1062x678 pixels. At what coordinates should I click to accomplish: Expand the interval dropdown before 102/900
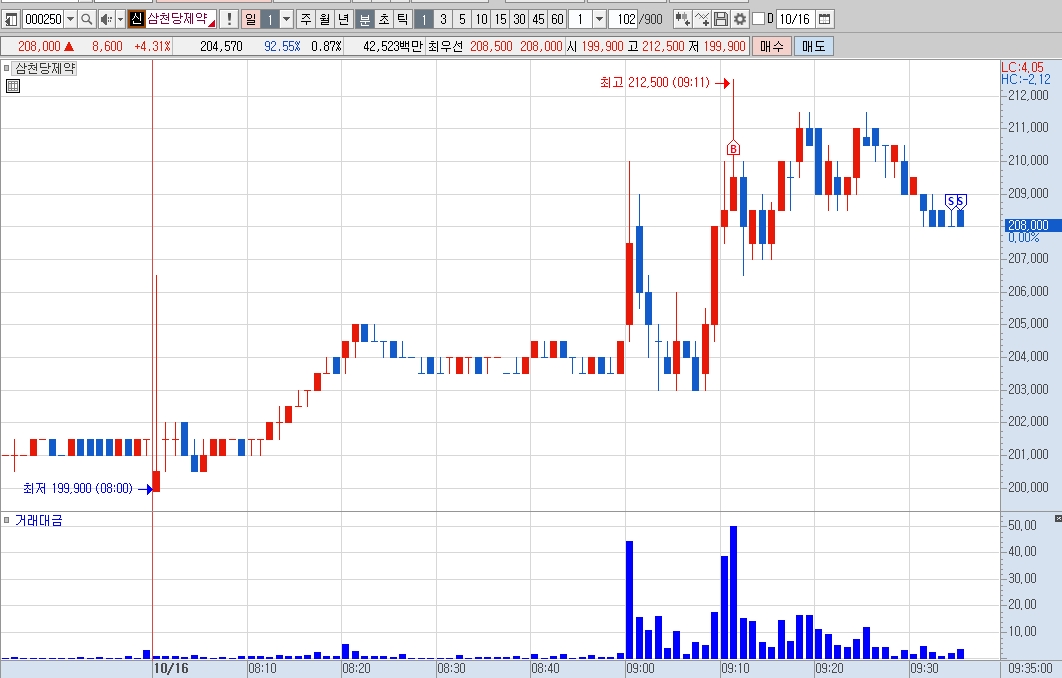coord(599,19)
